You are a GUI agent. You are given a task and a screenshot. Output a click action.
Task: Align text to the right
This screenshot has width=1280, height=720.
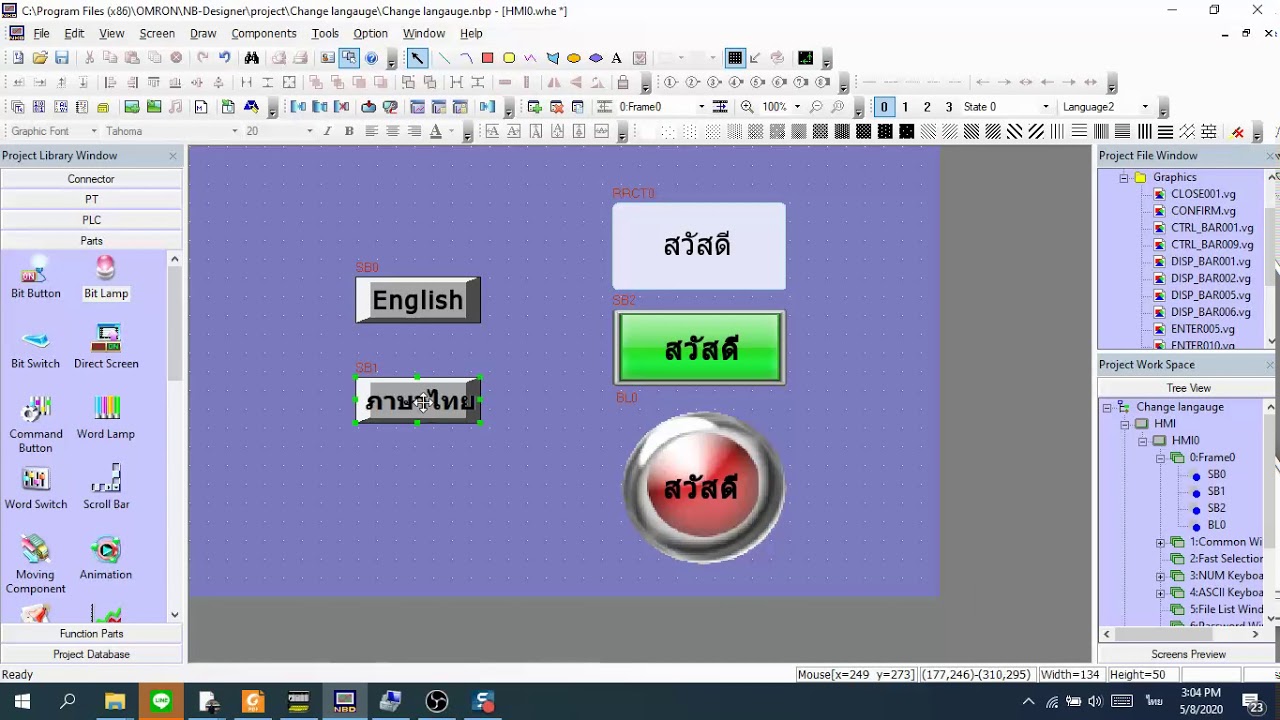[x=414, y=131]
